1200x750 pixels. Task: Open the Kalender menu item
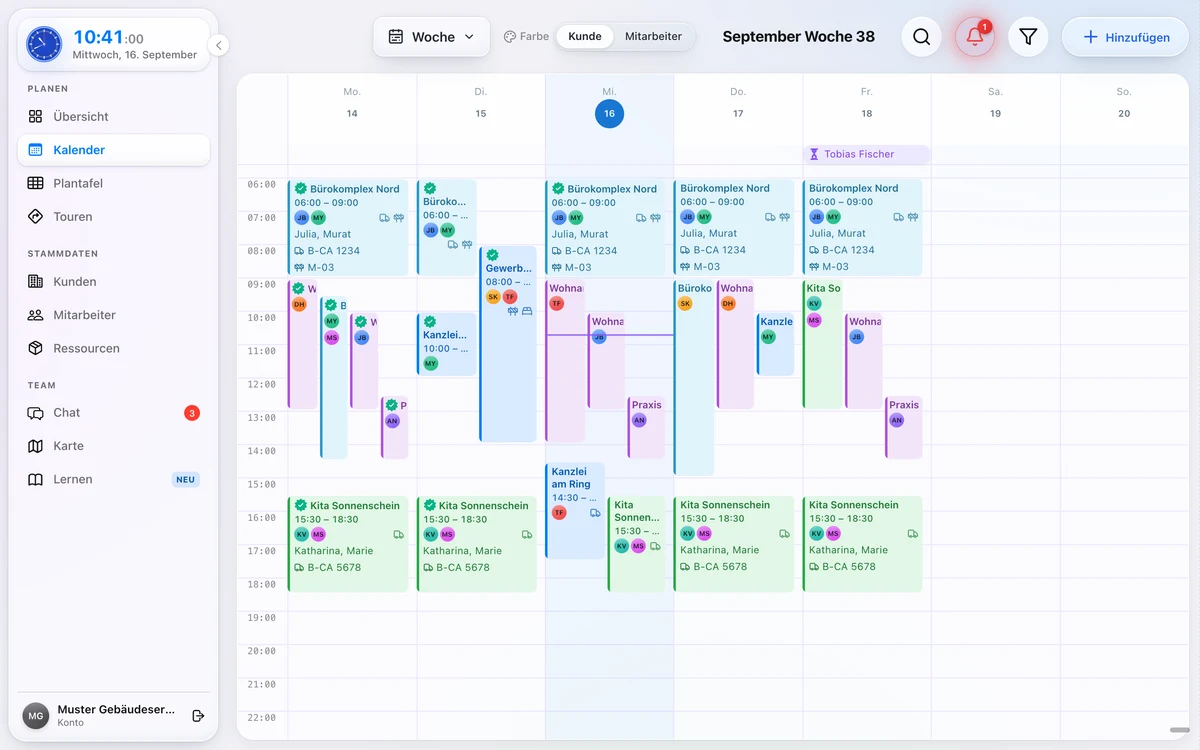coord(114,150)
